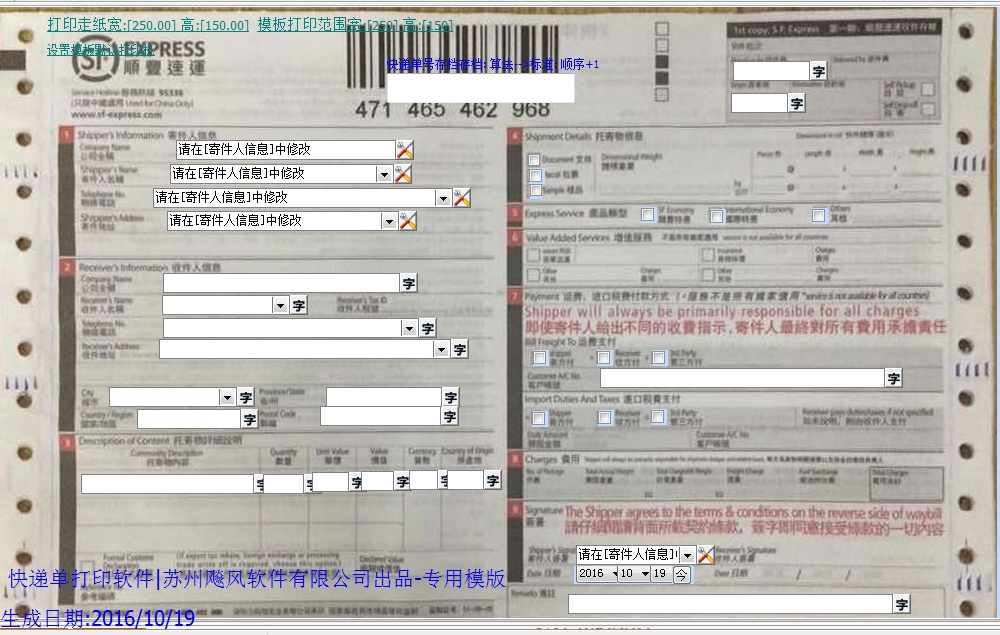Expand the Shipper's Address dropdown
1000x635 pixels.
click(x=388, y=221)
